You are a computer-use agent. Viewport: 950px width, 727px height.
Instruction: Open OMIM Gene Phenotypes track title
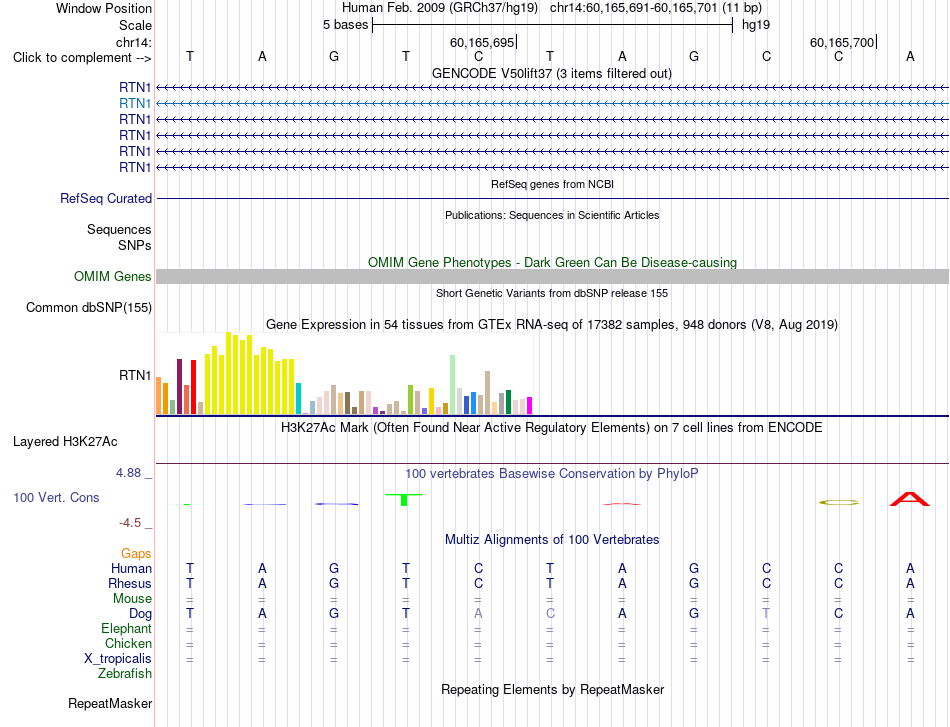click(x=552, y=262)
